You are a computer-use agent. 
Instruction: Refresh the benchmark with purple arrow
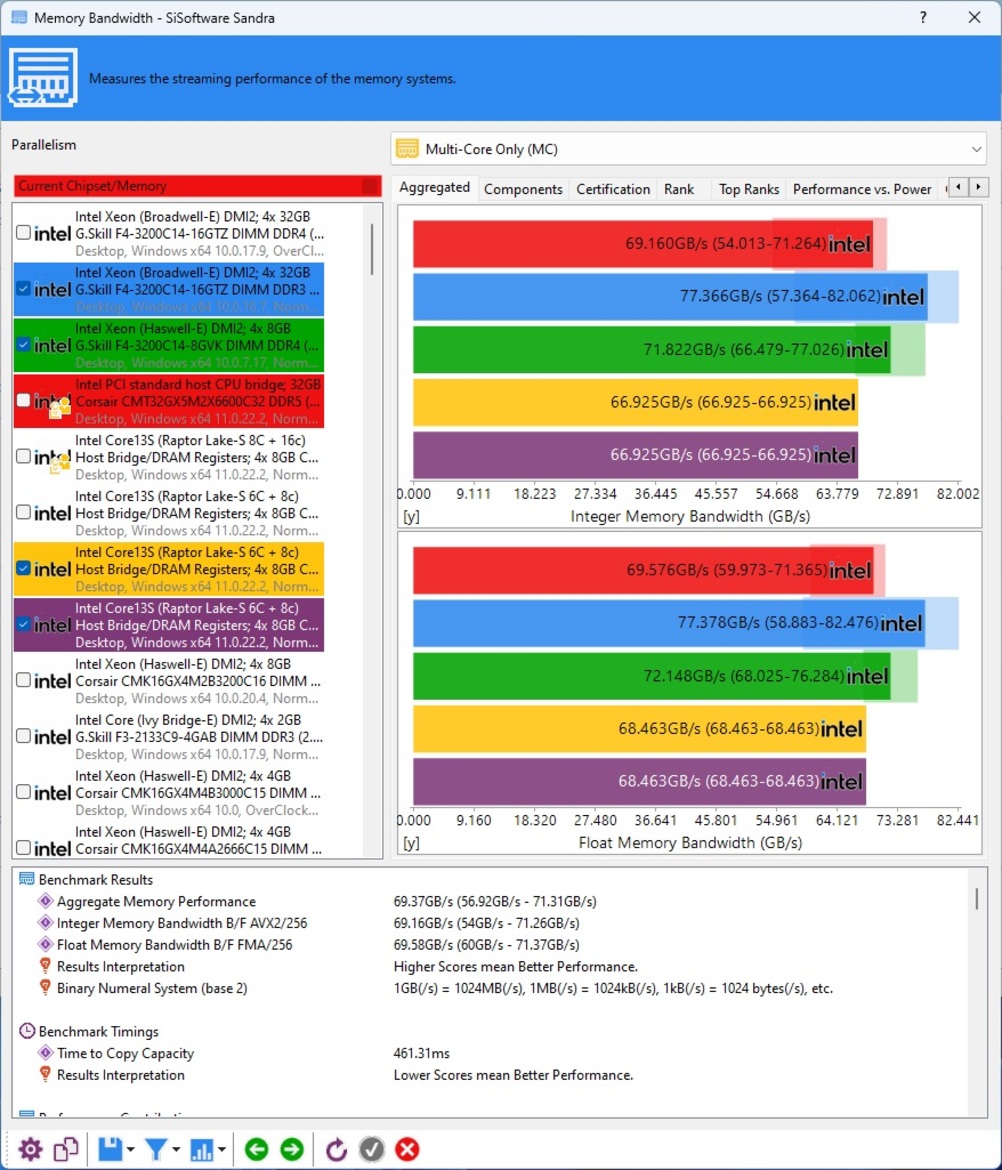tap(336, 1149)
